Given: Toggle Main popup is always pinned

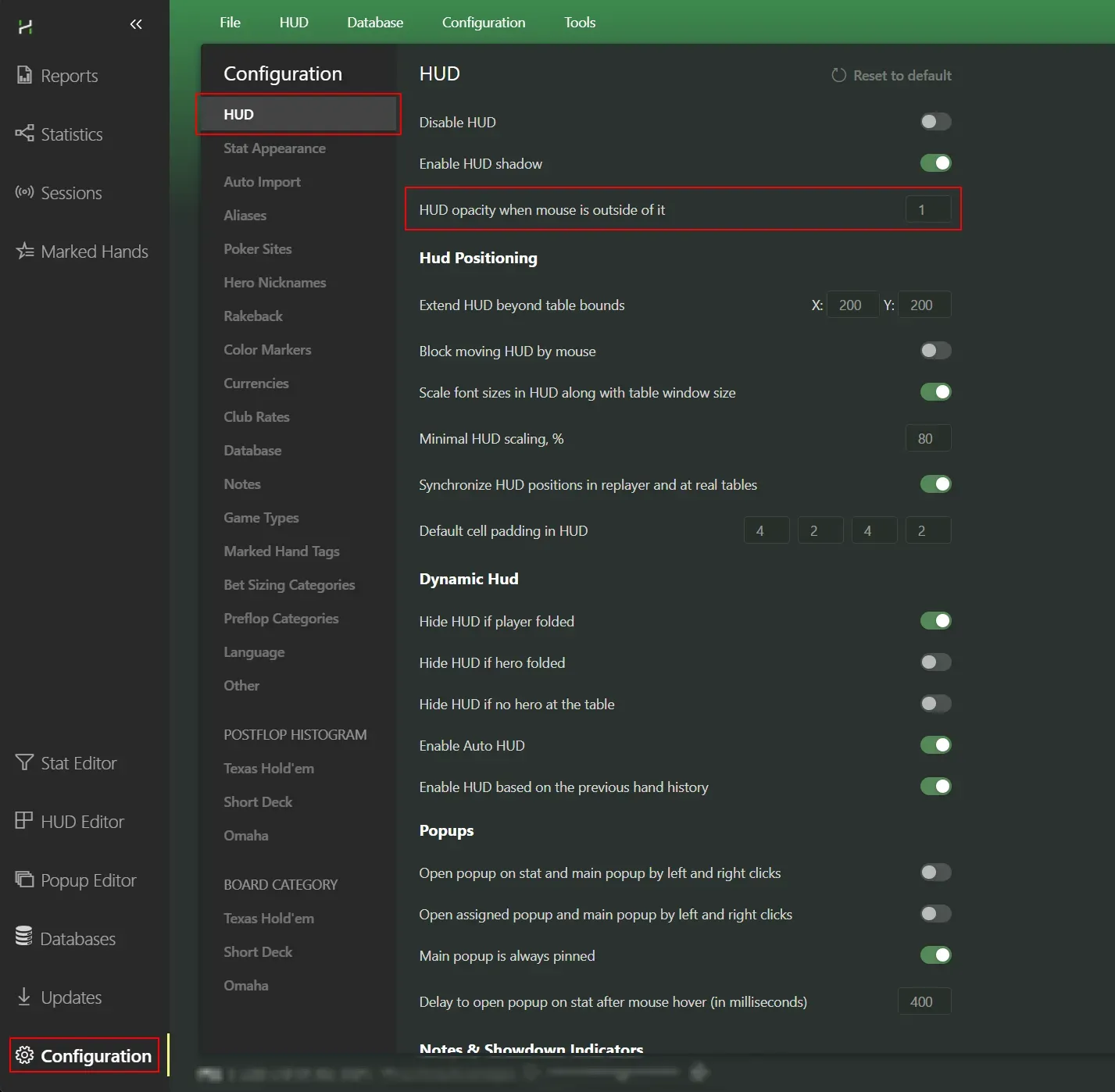Looking at the screenshot, I should (935, 955).
